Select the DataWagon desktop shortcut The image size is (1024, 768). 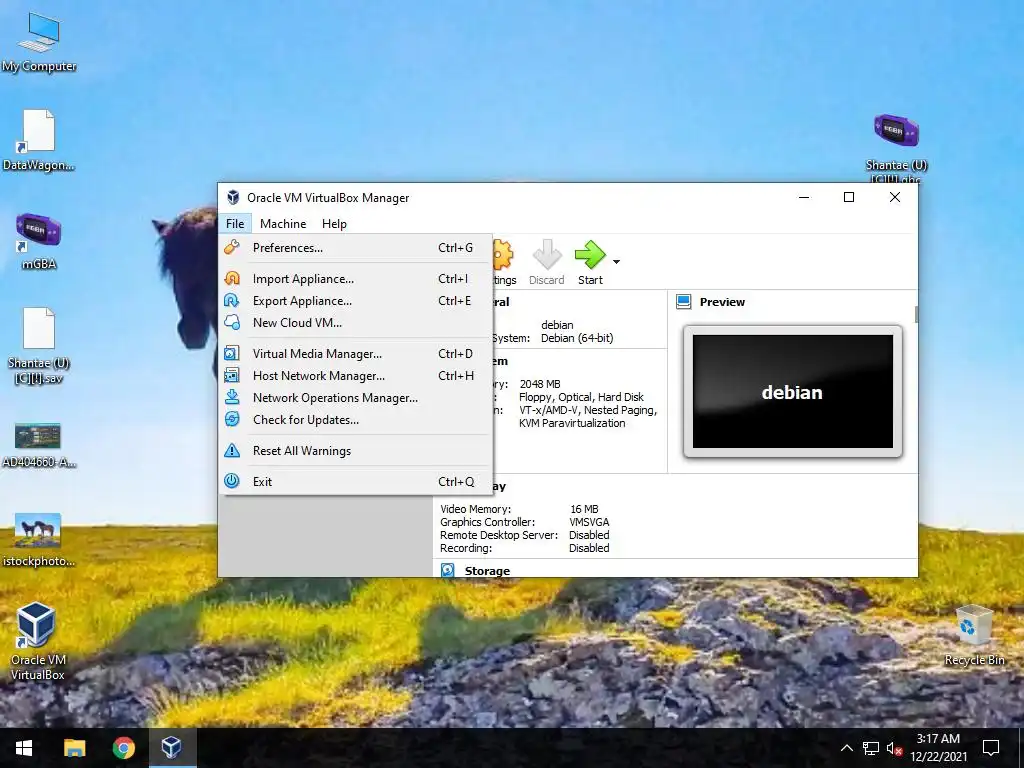(39, 140)
